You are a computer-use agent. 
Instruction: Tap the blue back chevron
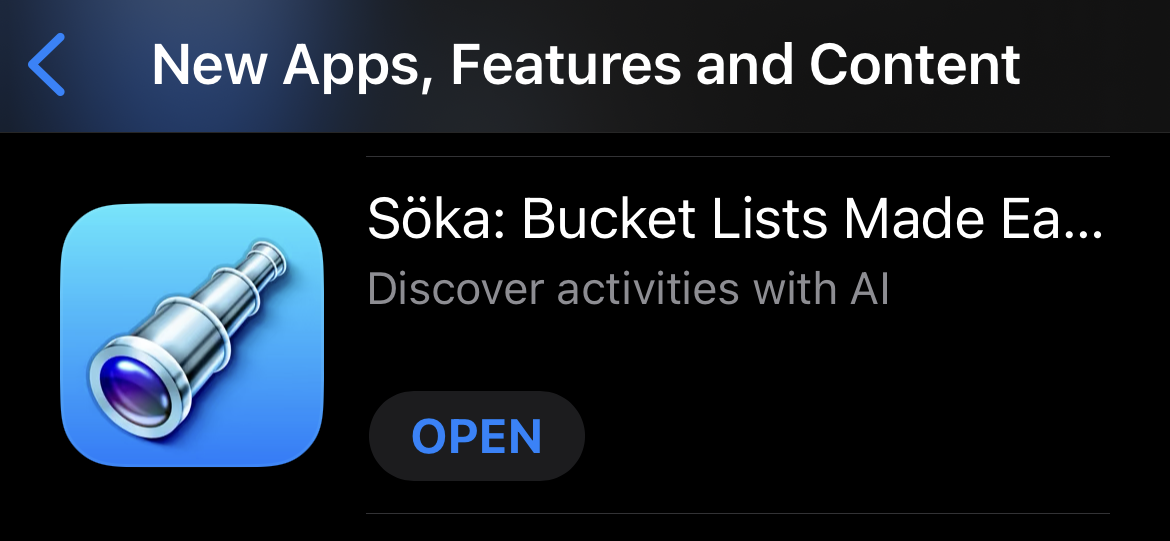(x=47, y=65)
